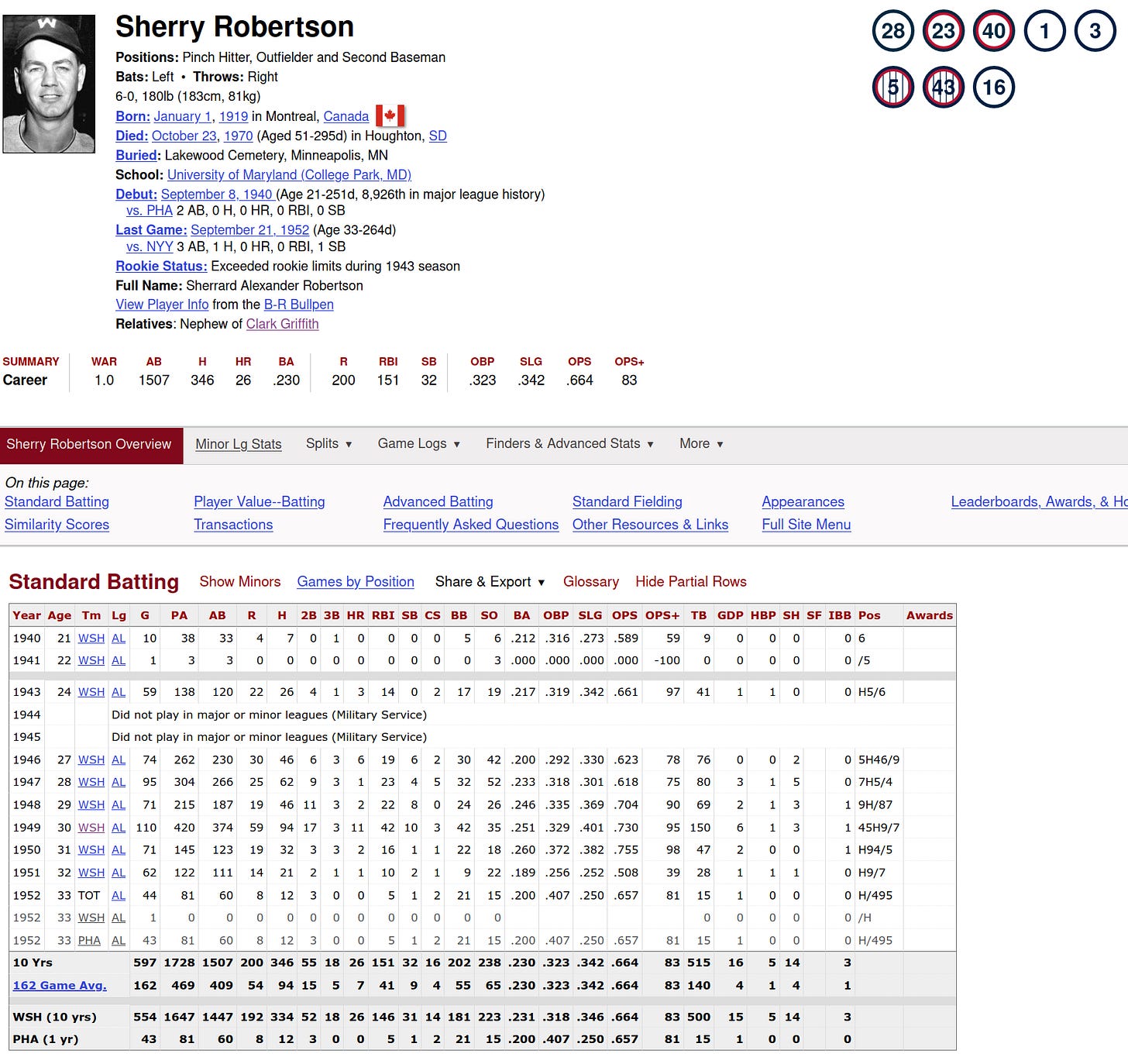Sort batting table by Awards column
1128x1064 pixels.
tap(930, 615)
